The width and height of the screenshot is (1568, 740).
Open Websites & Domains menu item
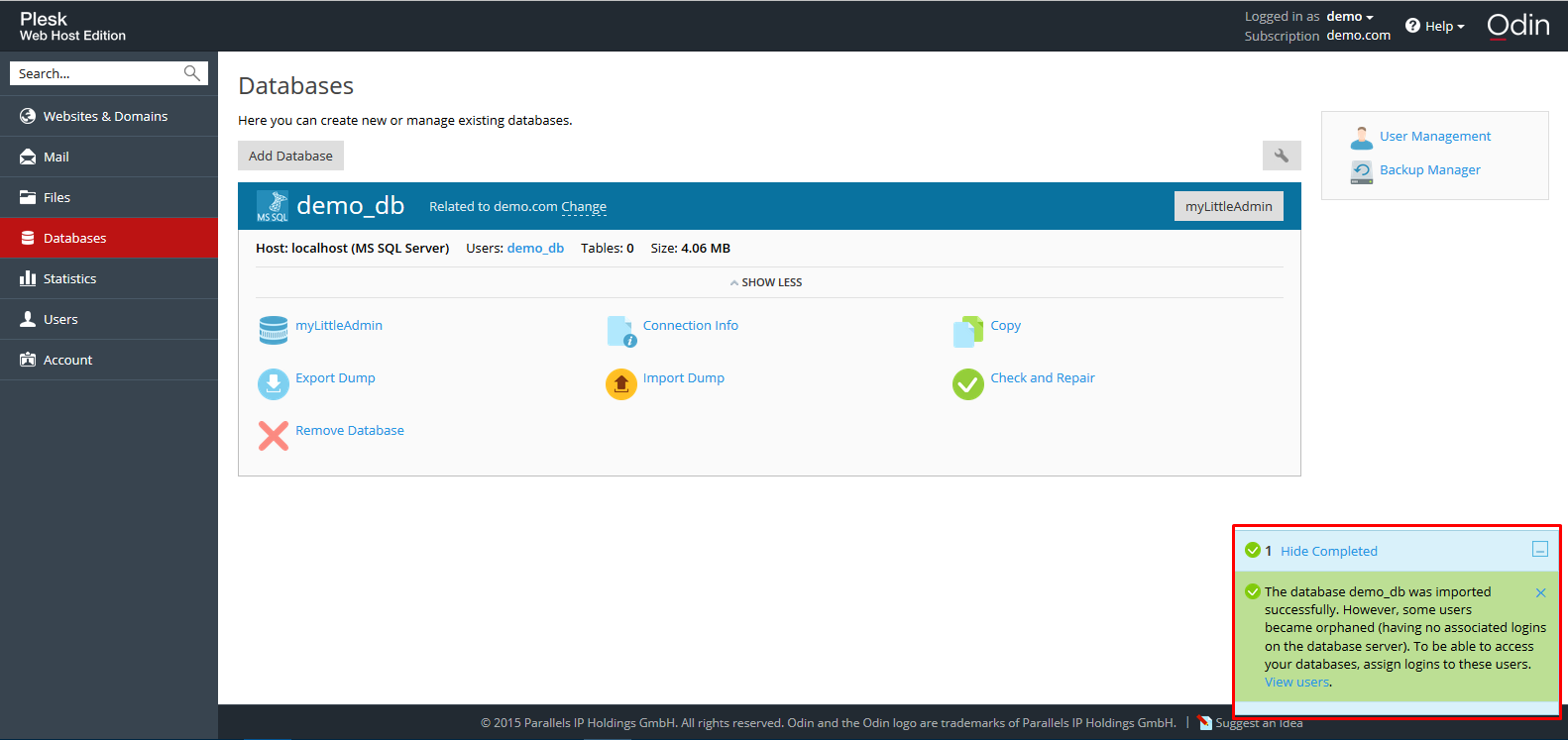click(x=109, y=116)
